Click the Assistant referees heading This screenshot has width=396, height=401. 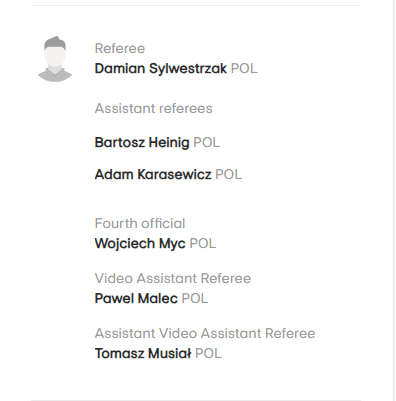pyautogui.click(x=154, y=109)
